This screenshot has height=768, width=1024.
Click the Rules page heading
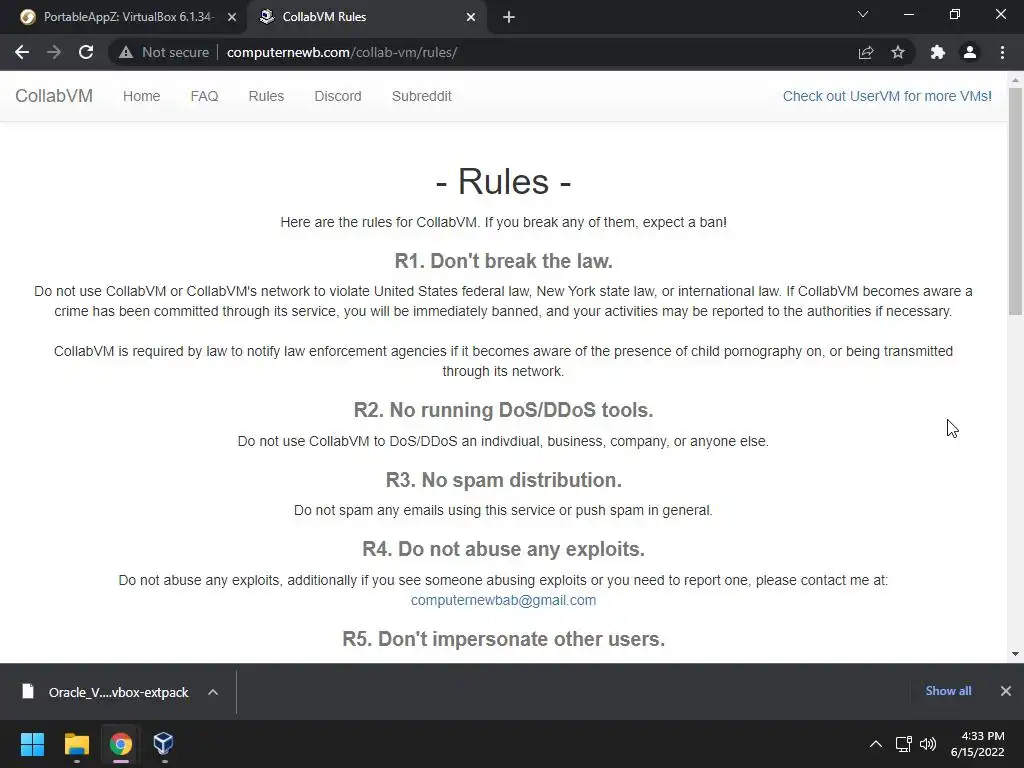(x=504, y=181)
